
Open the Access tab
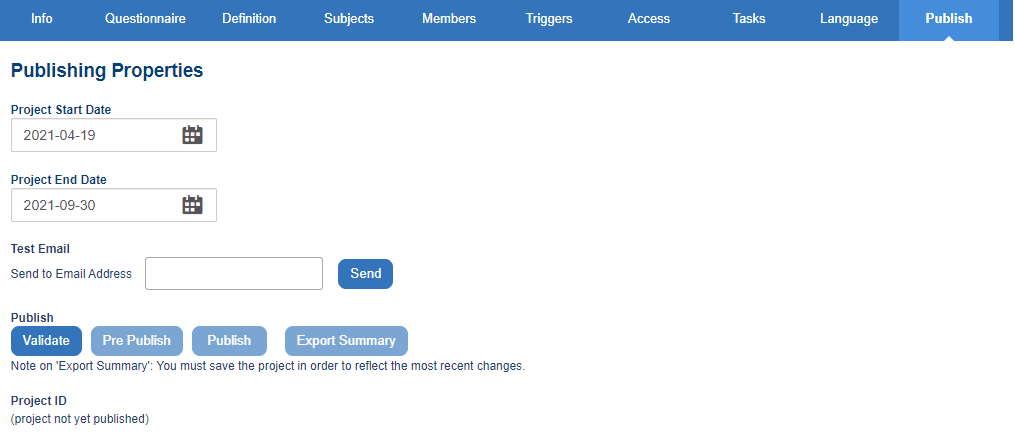649,19
